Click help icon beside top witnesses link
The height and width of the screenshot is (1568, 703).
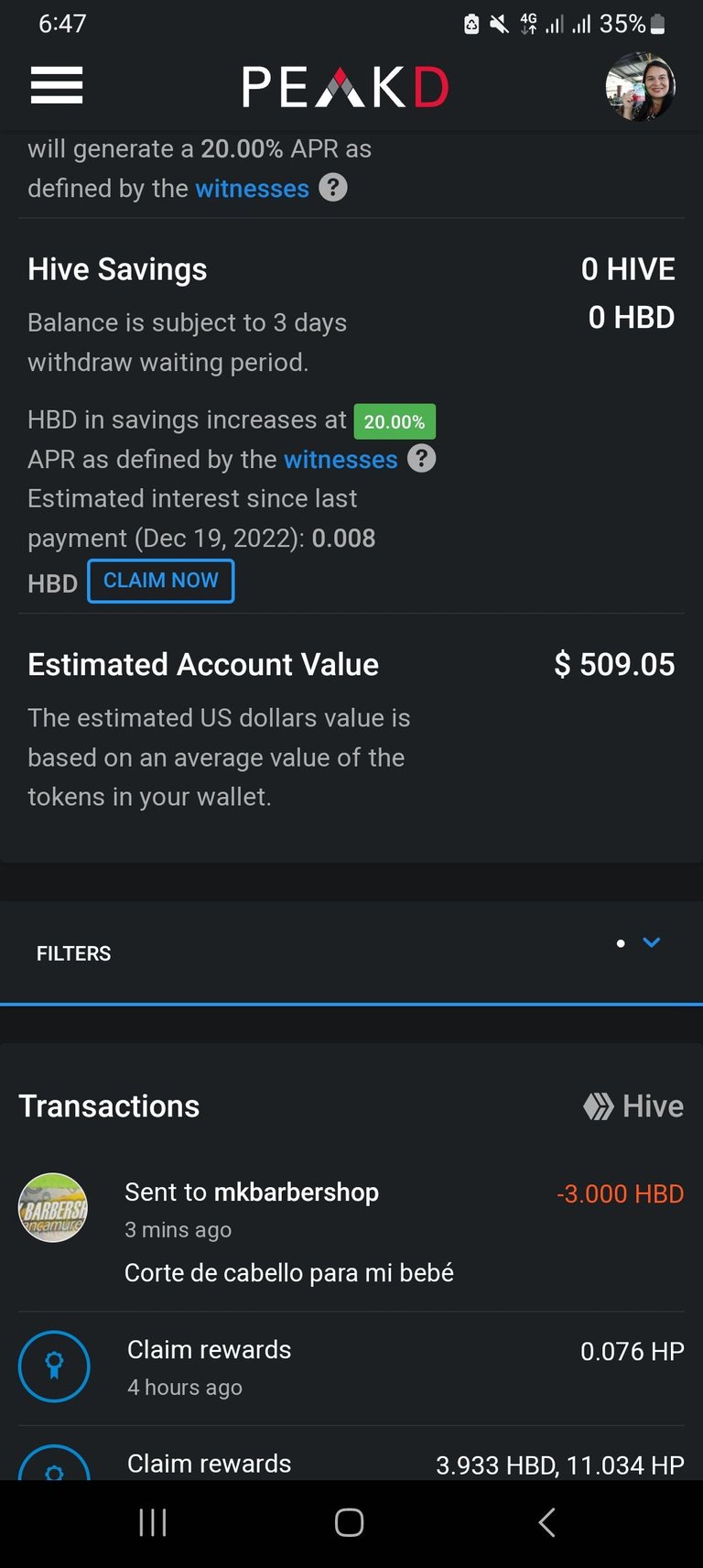333,188
